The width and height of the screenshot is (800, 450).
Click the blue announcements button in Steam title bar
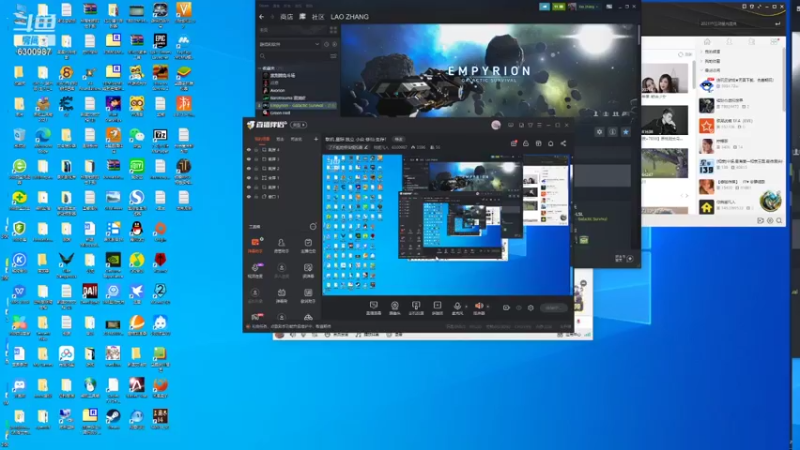point(544,7)
